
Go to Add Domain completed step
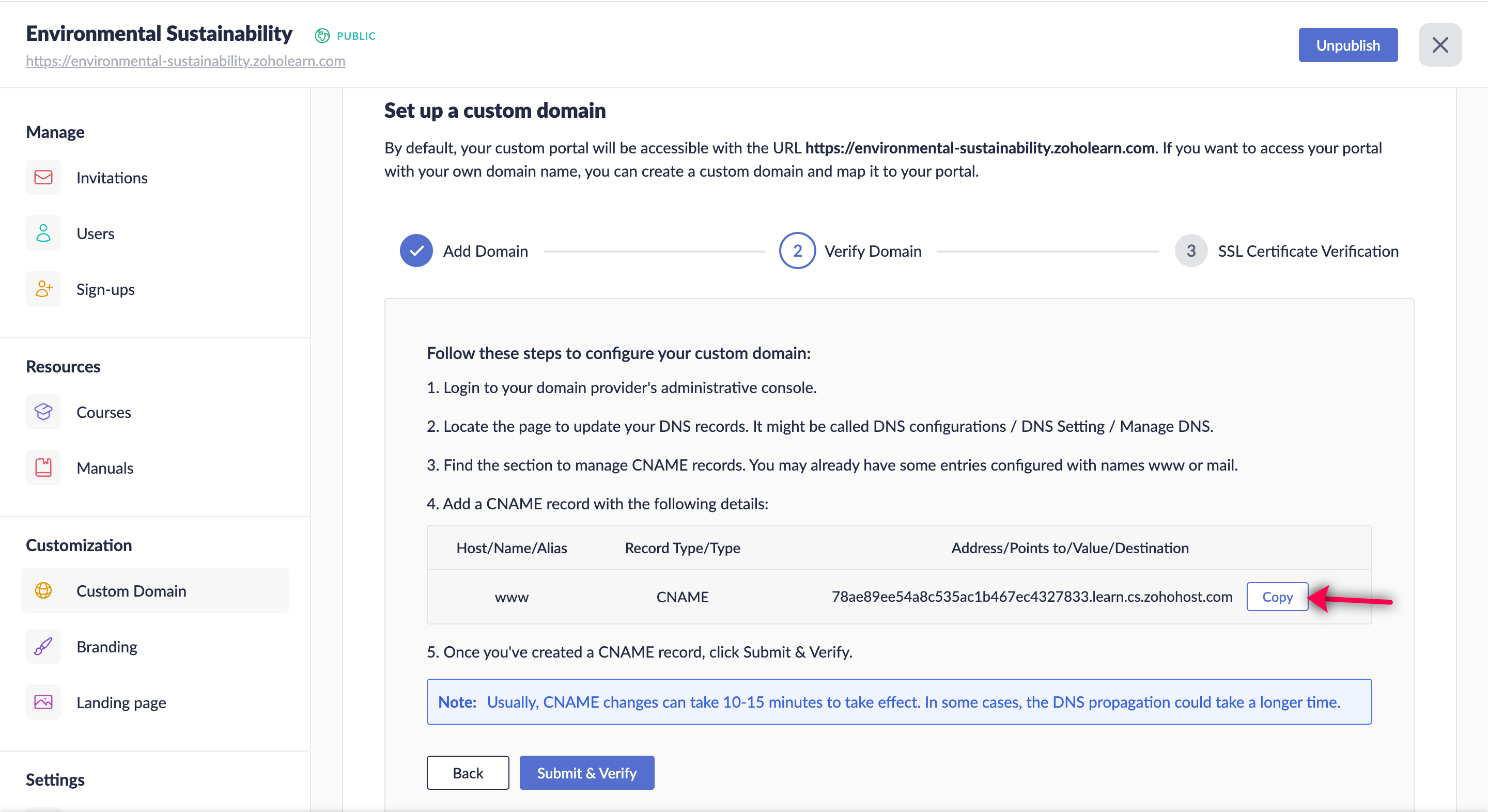click(x=416, y=251)
